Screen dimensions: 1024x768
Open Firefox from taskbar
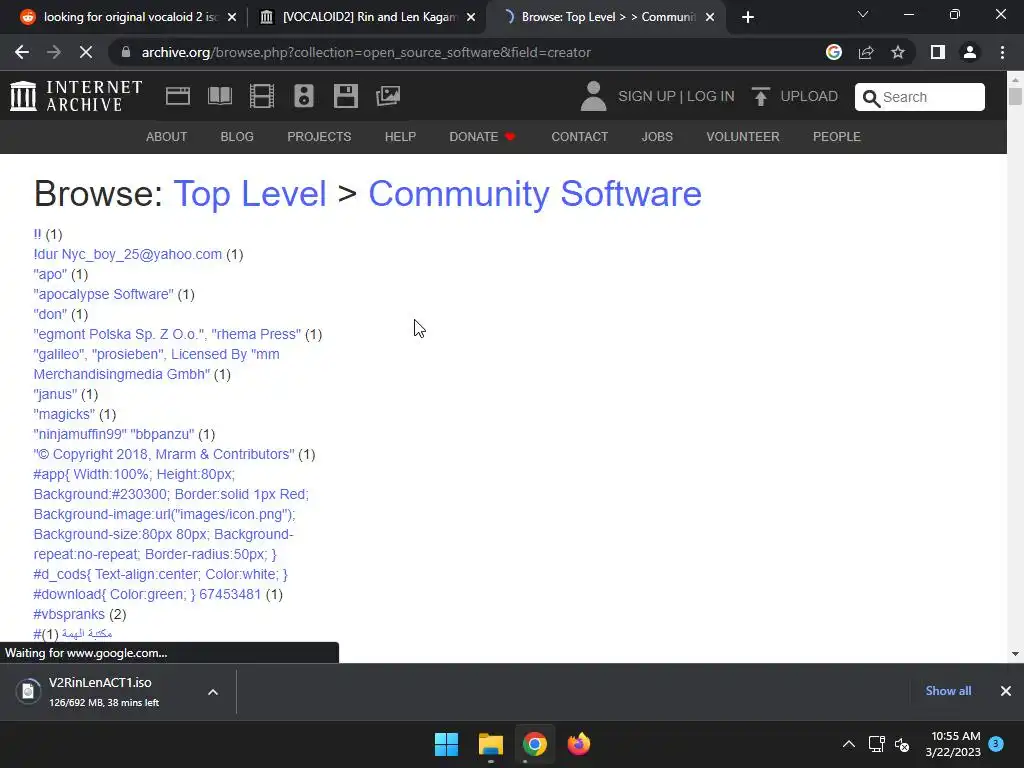pyautogui.click(x=579, y=744)
